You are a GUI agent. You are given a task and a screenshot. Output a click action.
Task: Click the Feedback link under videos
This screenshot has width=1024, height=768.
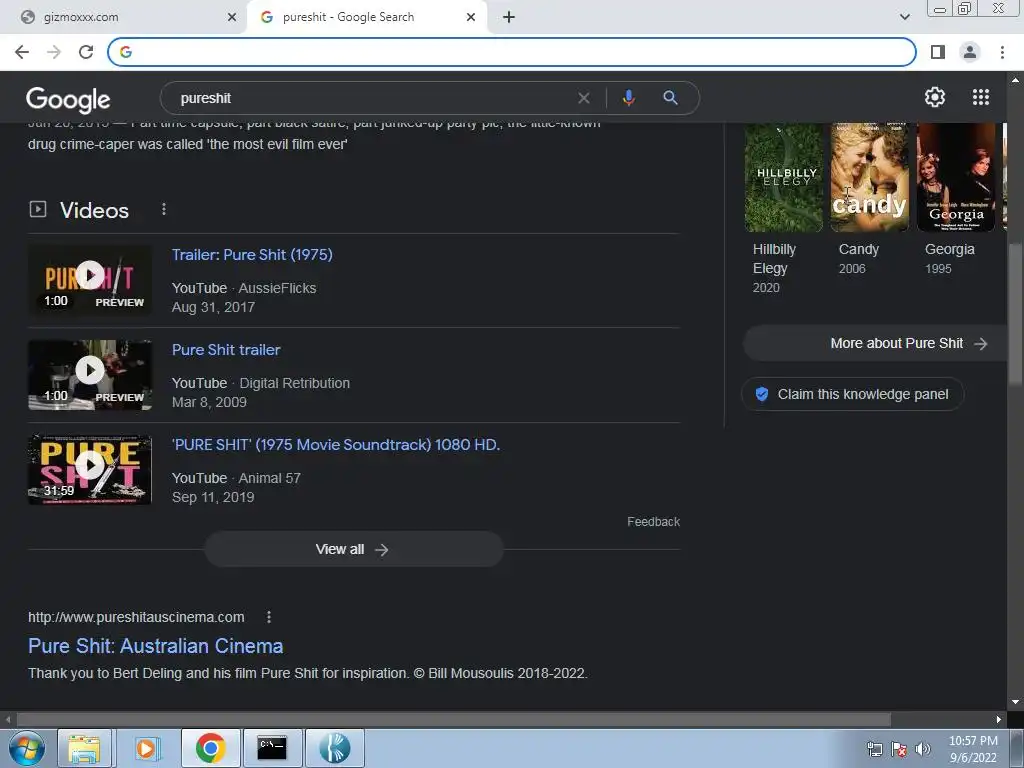[653, 522]
